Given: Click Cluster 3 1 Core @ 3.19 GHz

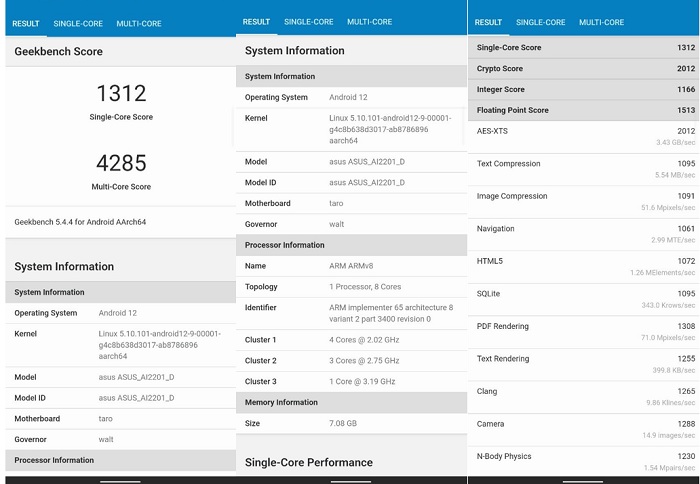Looking at the screenshot, I should click(351, 381).
